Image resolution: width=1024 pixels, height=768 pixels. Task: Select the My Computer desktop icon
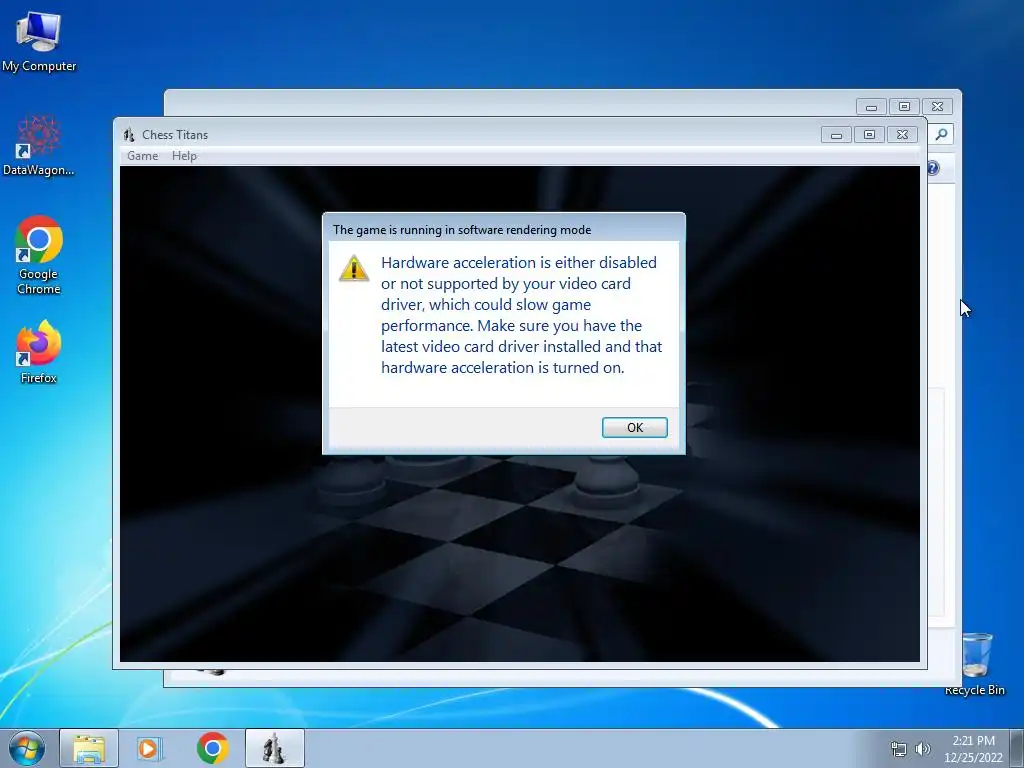pos(39,42)
